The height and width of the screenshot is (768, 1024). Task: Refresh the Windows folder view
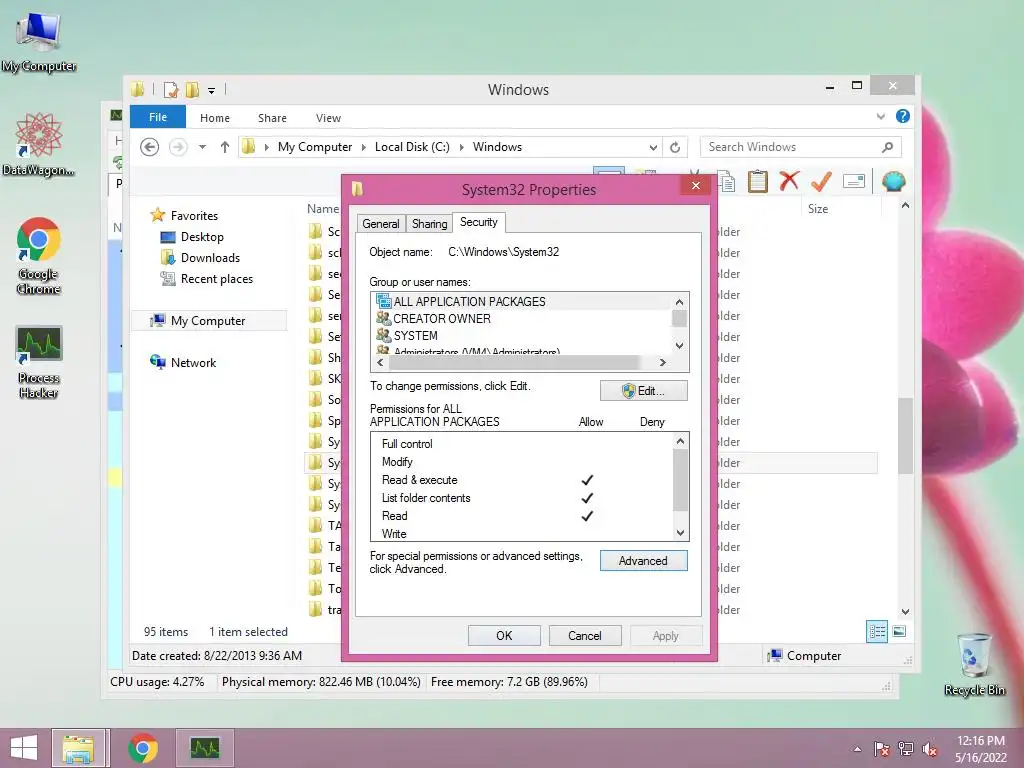[675, 148]
